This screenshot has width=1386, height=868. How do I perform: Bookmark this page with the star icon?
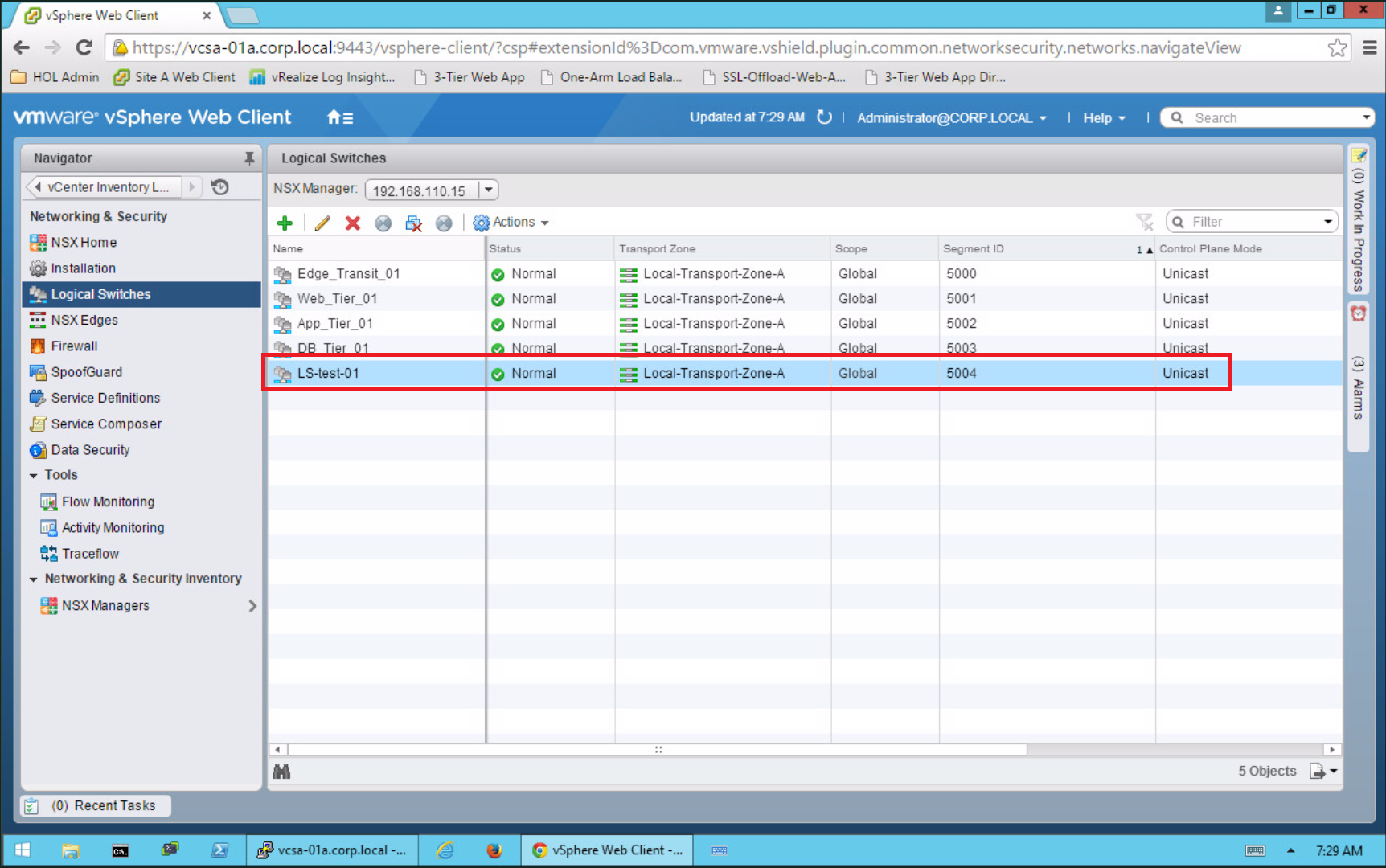click(x=1337, y=47)
